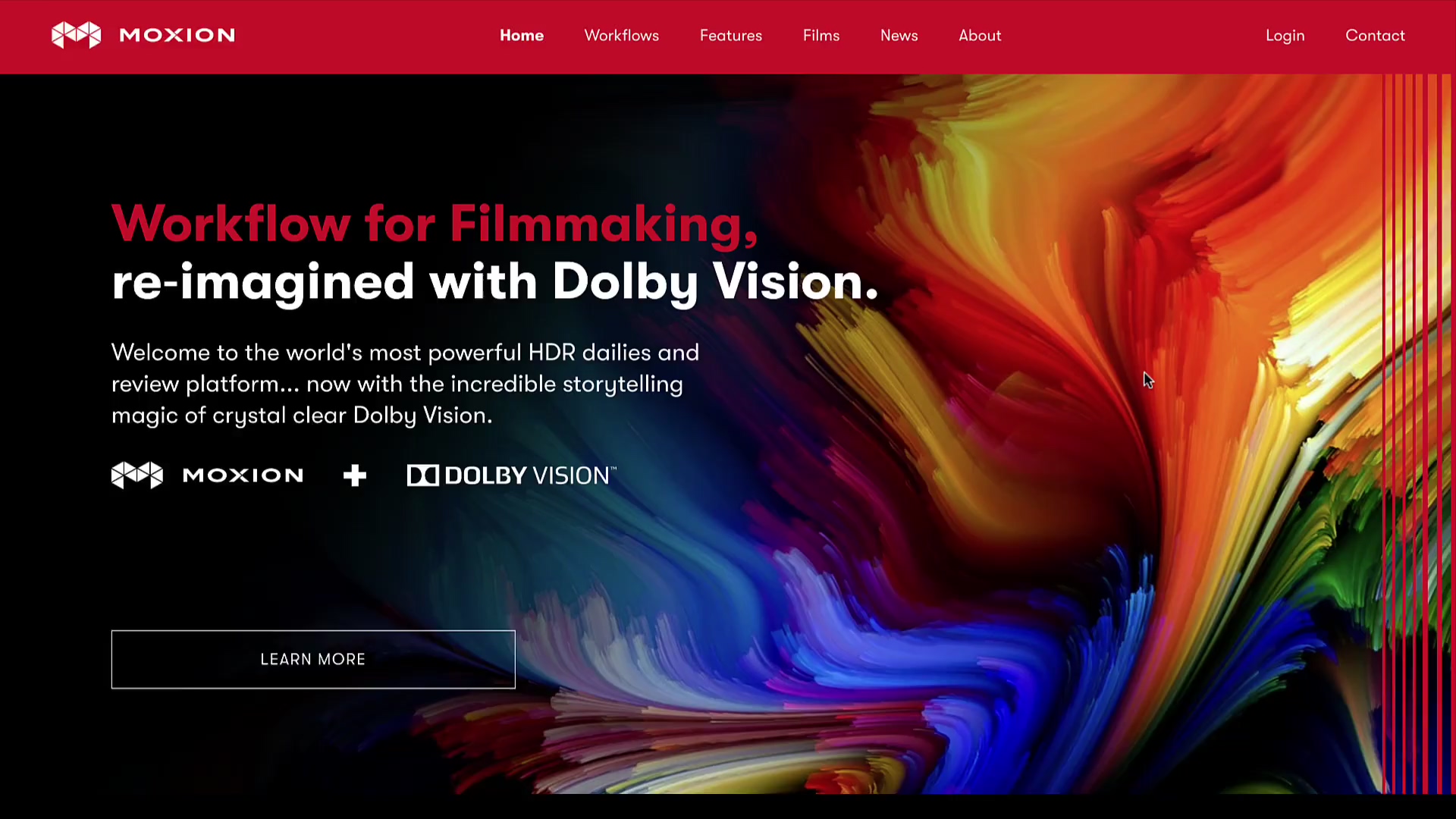Click the DOLBY VISION logo text

click(x=530, y=475)
